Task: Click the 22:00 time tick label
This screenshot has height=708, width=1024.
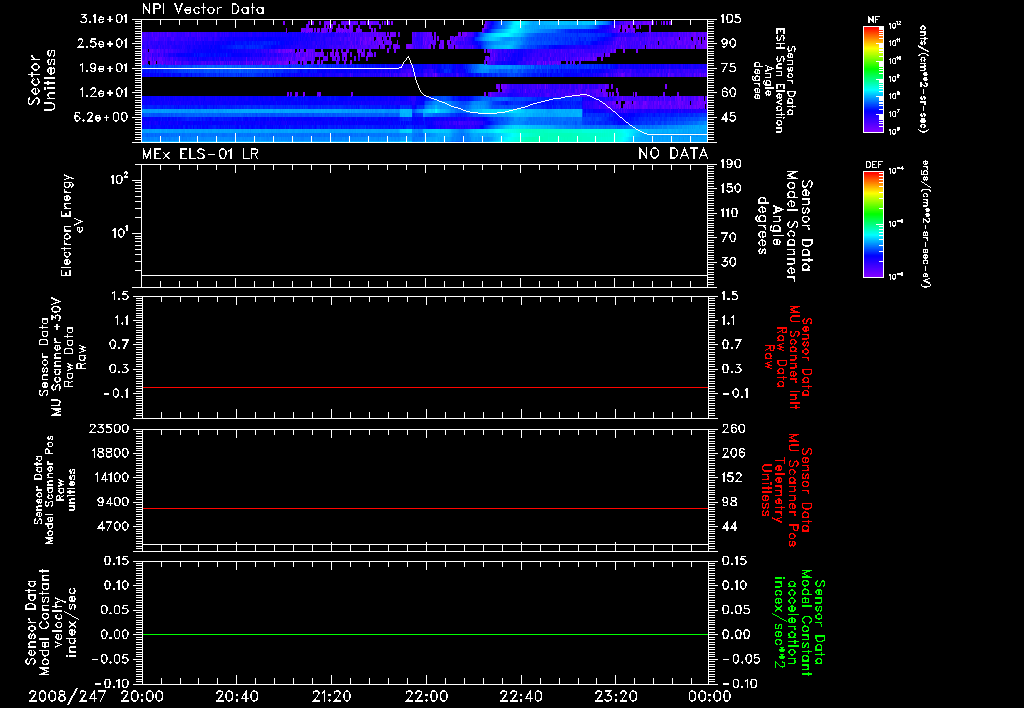Action: [x=426, y=697]
